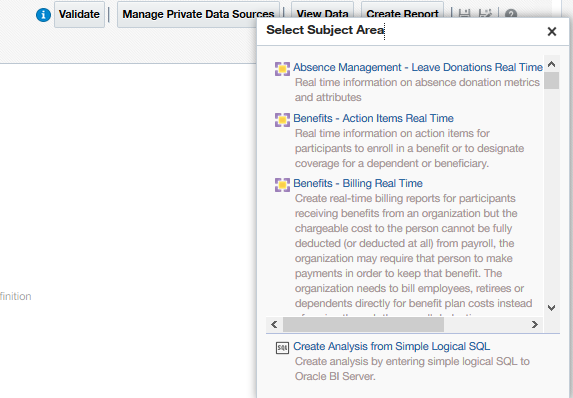Click the horizontal scrollbar thumb
The image size is (573, 398).
coord(363,324)
